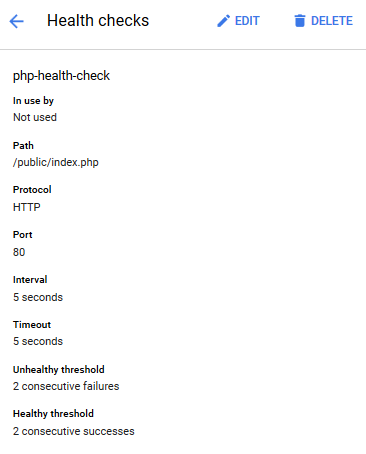Click the Unhealthy threshold label
366x454 pixels.
coord(59,369)
